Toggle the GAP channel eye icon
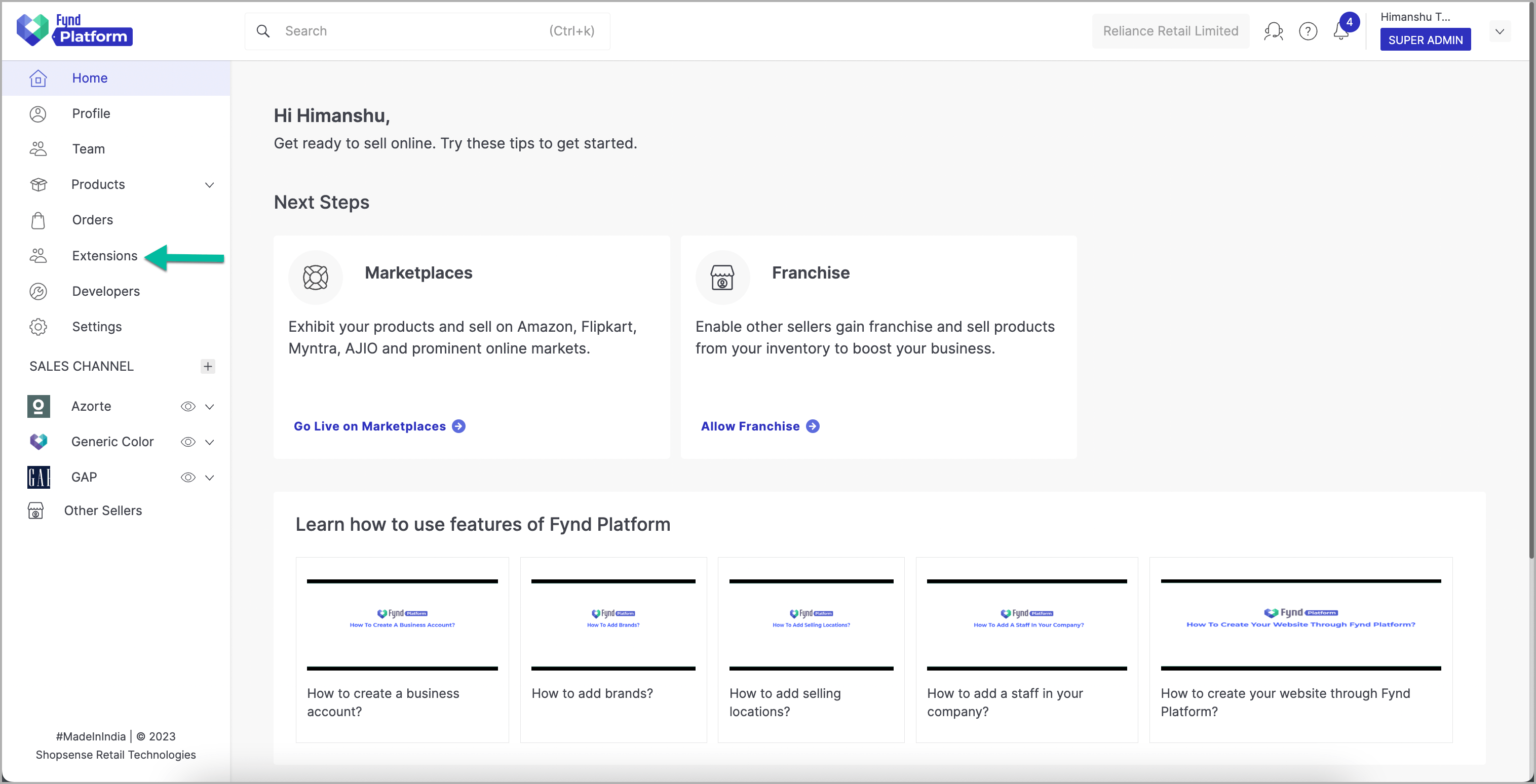The height and width of the screenshot is (784, 1536). click(188, 477)
